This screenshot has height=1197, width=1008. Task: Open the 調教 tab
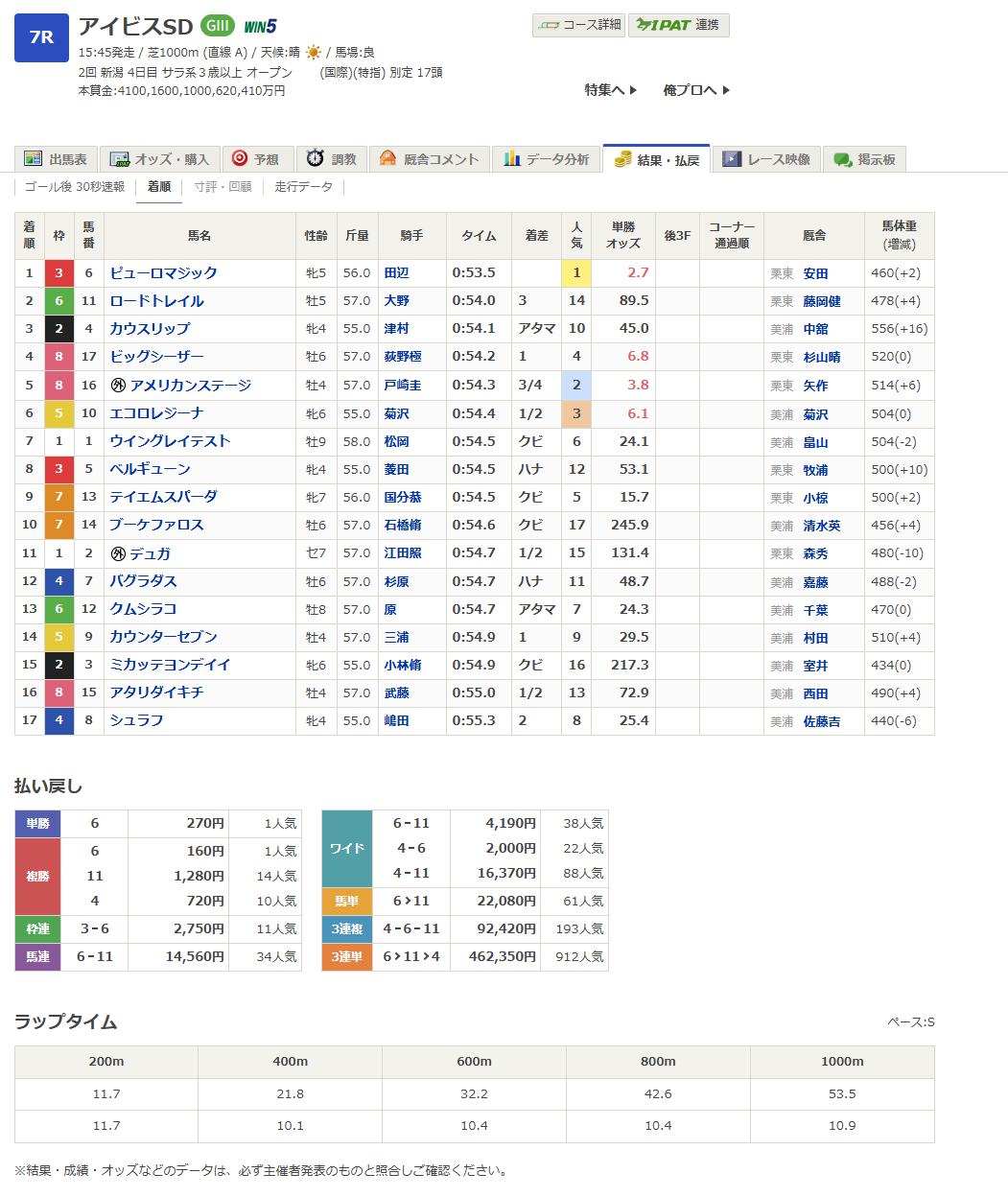coord(331,159)
